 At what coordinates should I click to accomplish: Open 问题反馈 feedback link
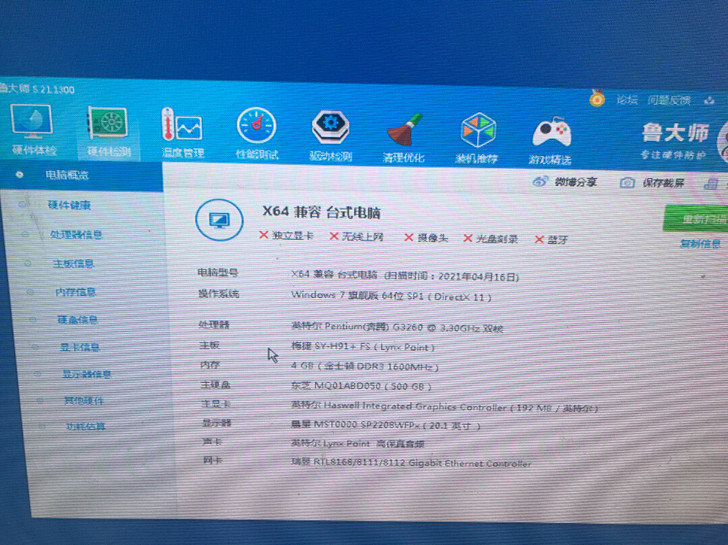pyautogui.click(x=669, y=100)
